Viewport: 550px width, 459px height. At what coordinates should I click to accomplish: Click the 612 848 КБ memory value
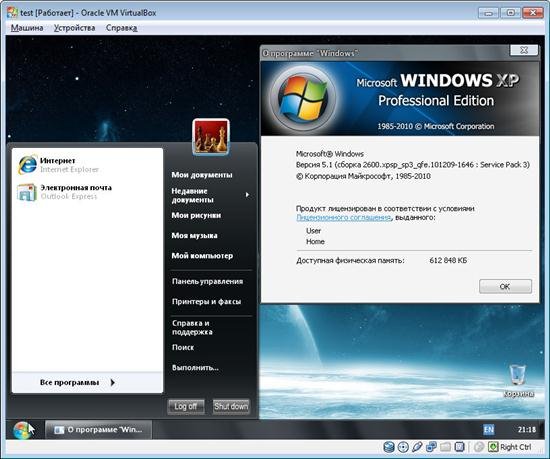click(x=448, y=261)
